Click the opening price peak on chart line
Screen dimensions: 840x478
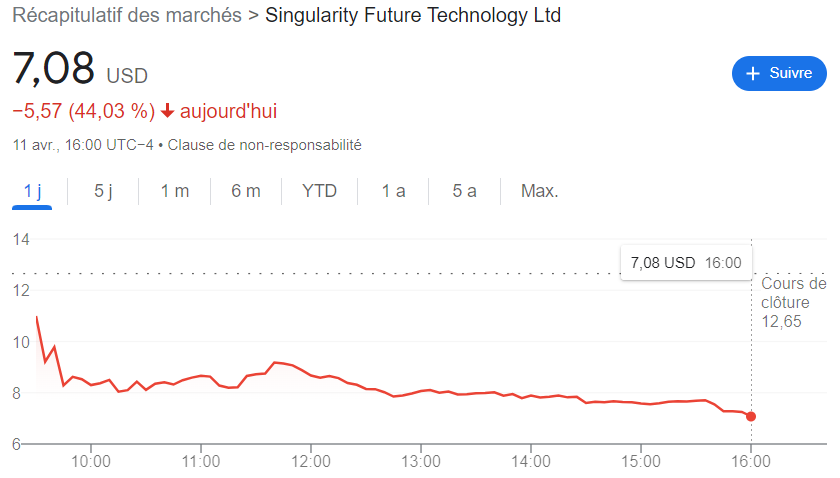[x=37, y=317]
